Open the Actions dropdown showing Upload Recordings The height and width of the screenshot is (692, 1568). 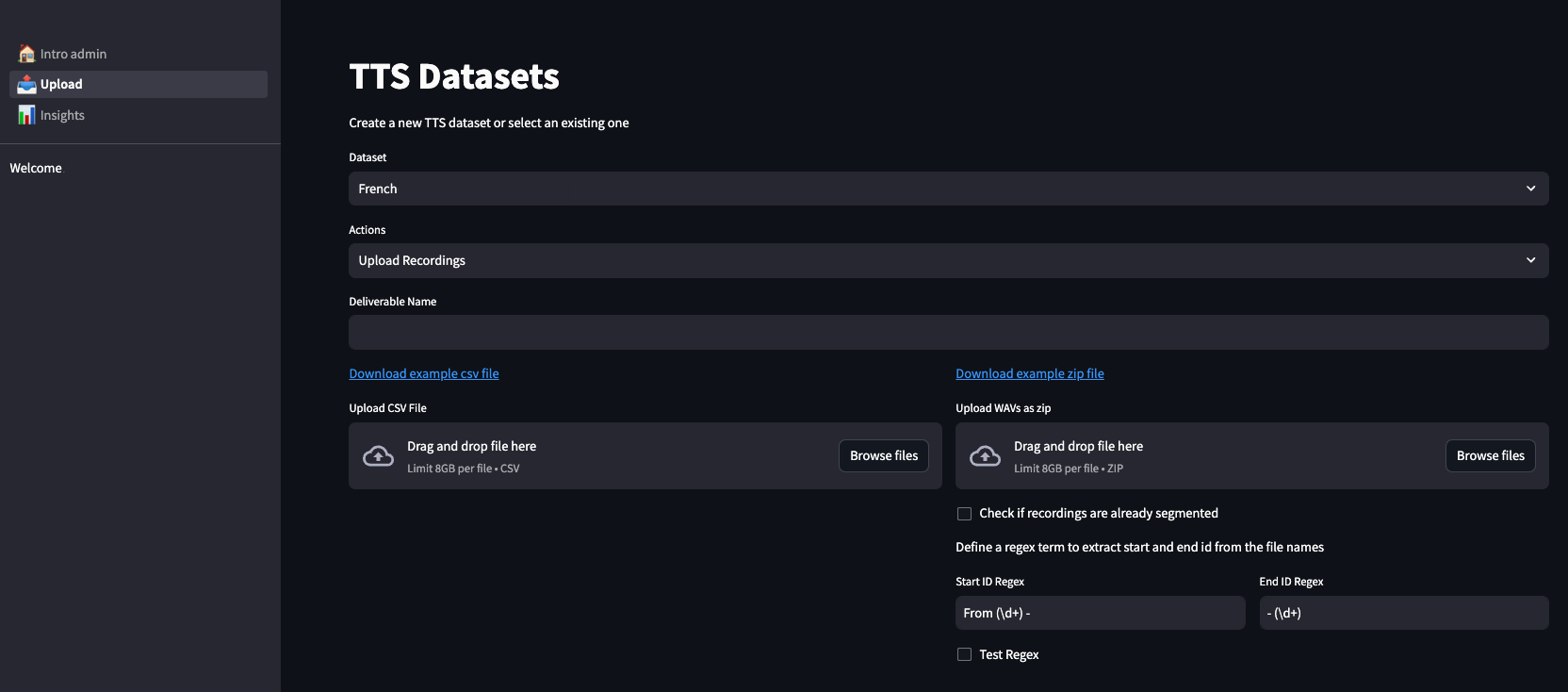click(948, 260)
